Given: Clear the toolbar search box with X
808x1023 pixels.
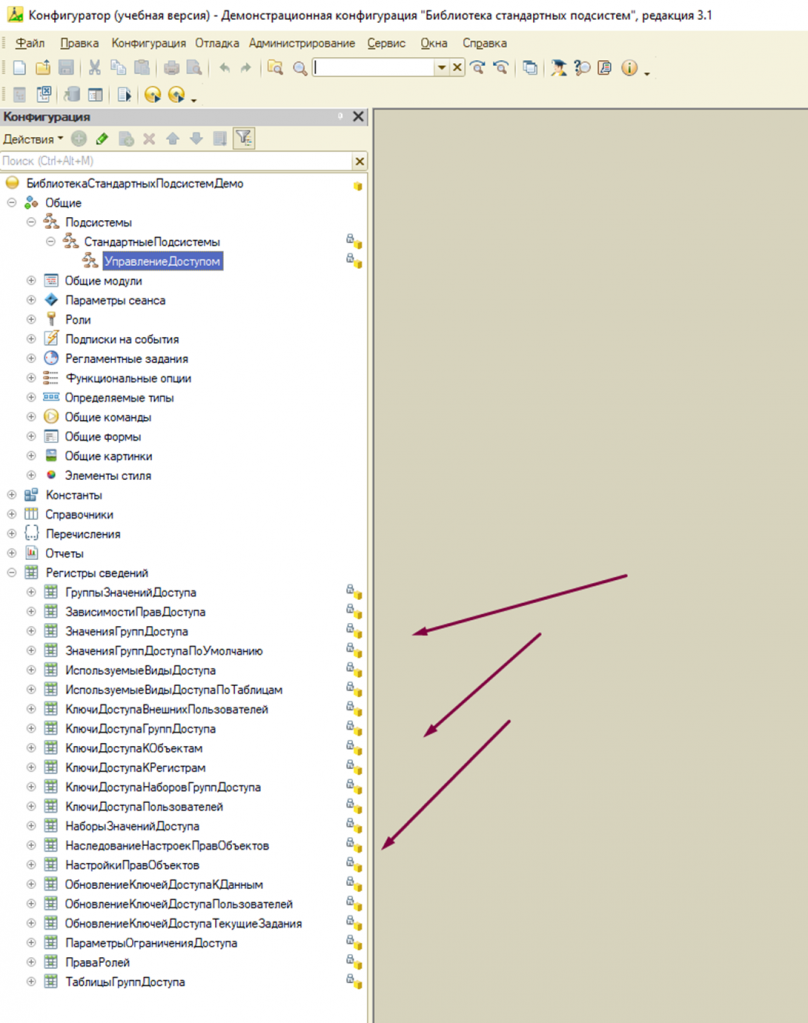Looking at the screenshot, I should pyautogui.click(x=458, y=68).
